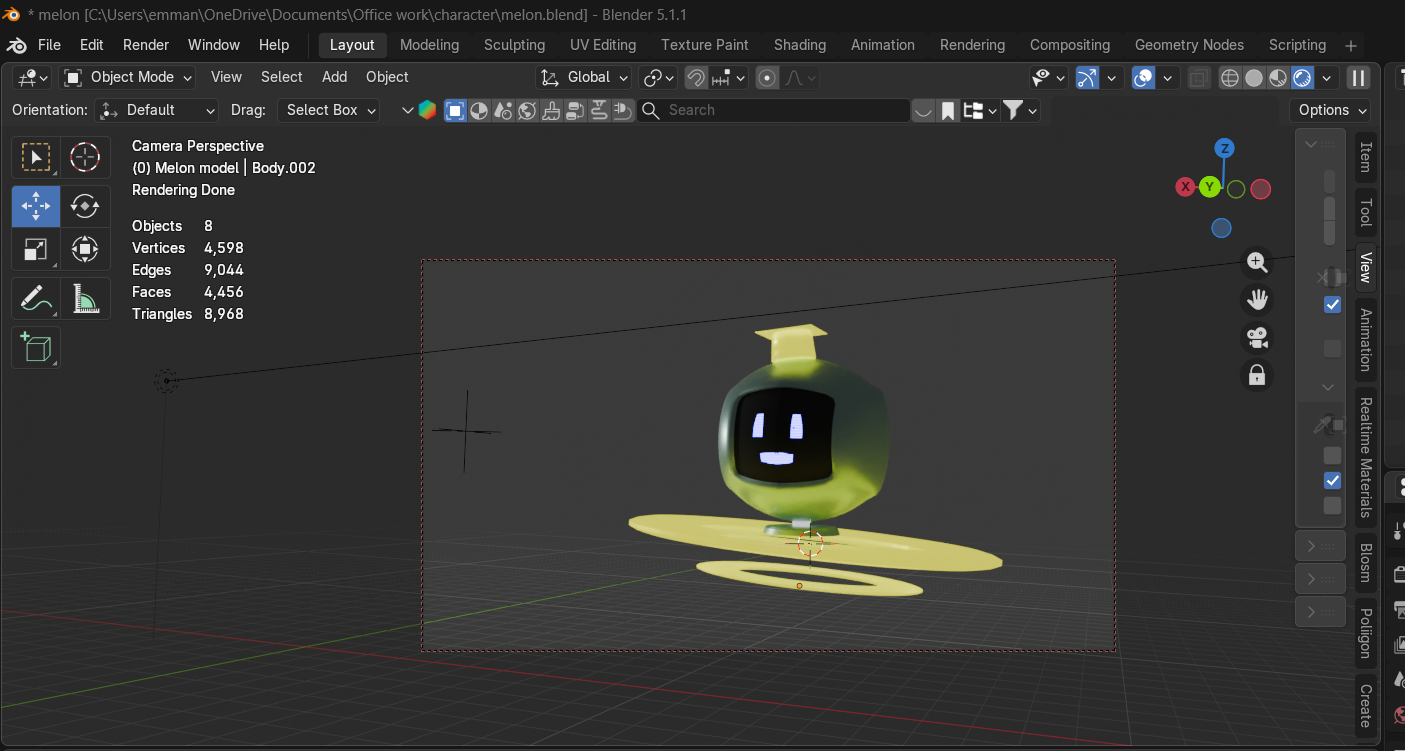Viewport: 1405px width, 751px height.
Task: Click the padlock lock-camera-to-view gizmo
Action: [x=1257, y=375]
